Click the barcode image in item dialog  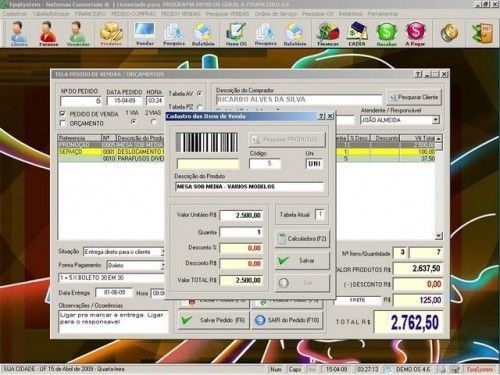tap(207, 142)
